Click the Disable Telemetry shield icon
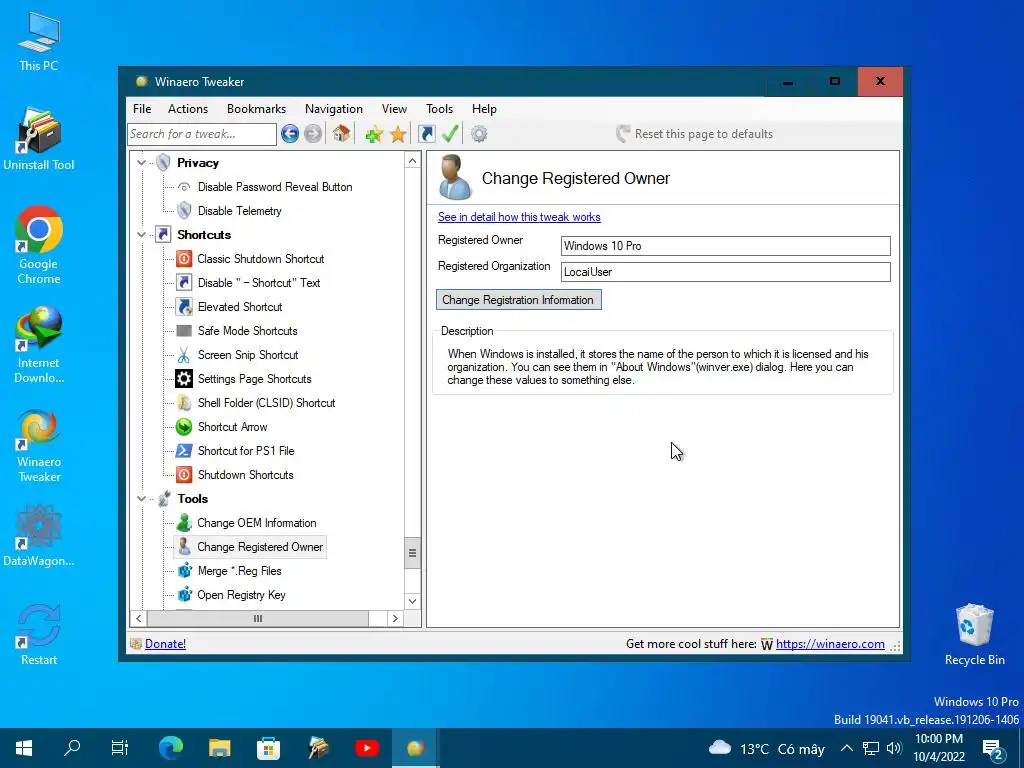Viewport: 1024px width, 768px height. click(x=184, y=210)
